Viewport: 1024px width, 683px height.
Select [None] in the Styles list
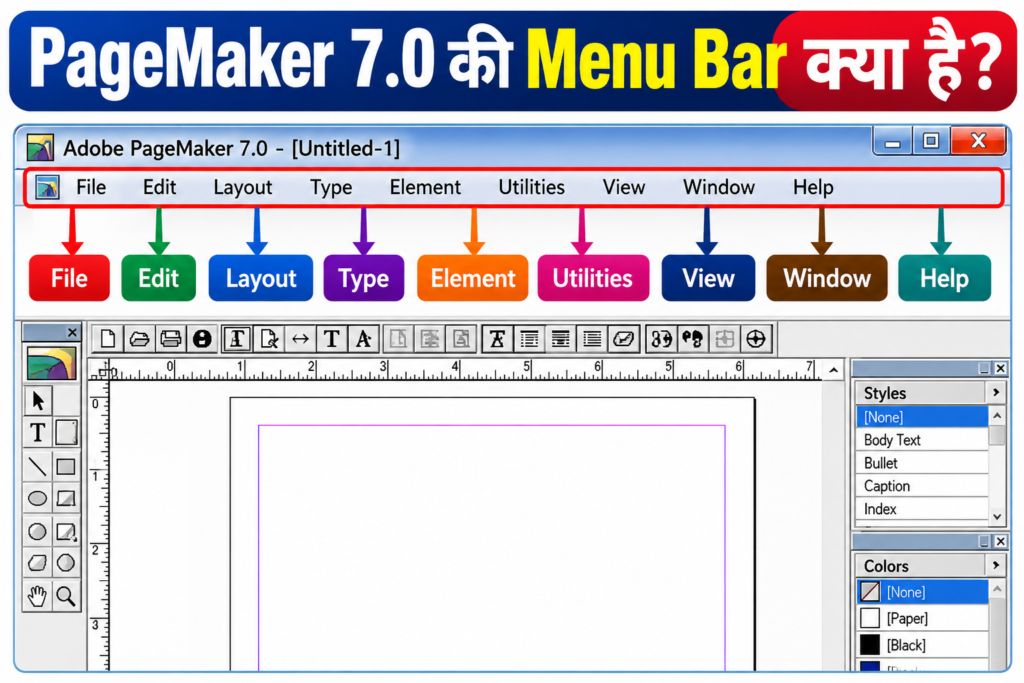(922, 417)
